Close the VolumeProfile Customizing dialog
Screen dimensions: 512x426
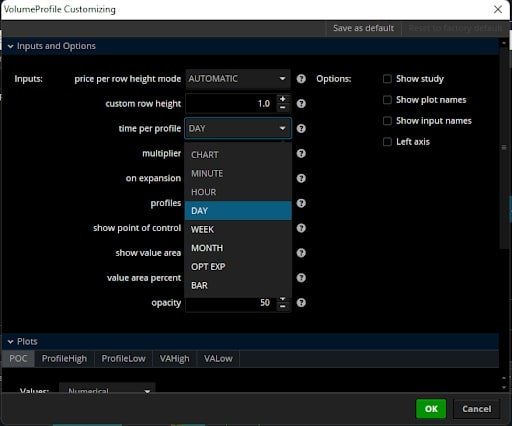tap(498, 9)
